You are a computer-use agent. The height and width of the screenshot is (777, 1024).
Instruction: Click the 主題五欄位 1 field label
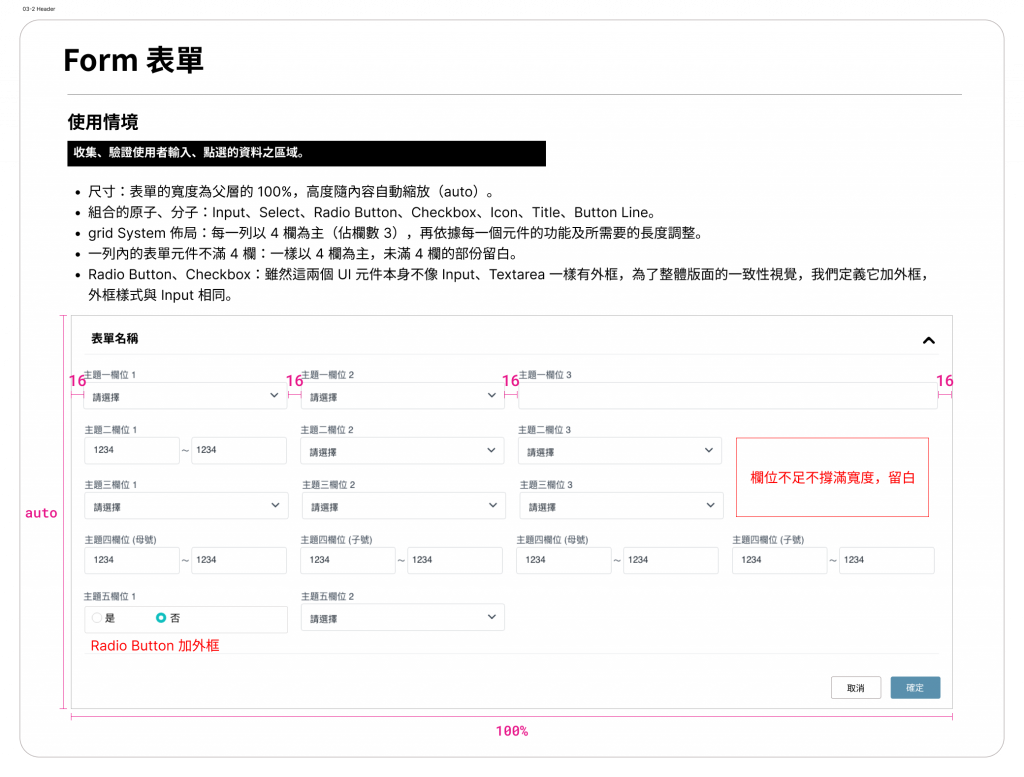[110, 596]
